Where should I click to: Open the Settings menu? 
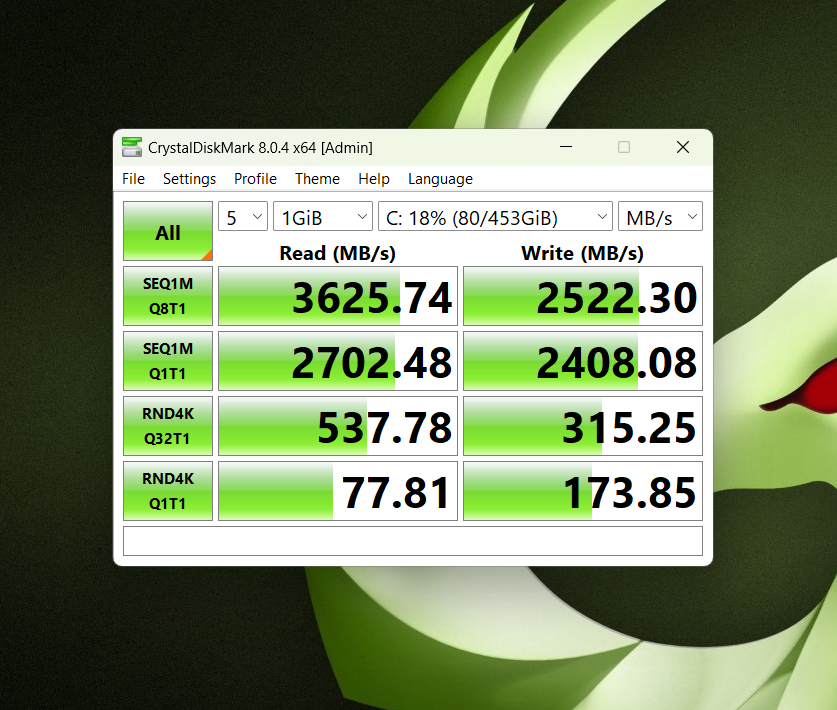pyautogui.click(x=189, y=179)
